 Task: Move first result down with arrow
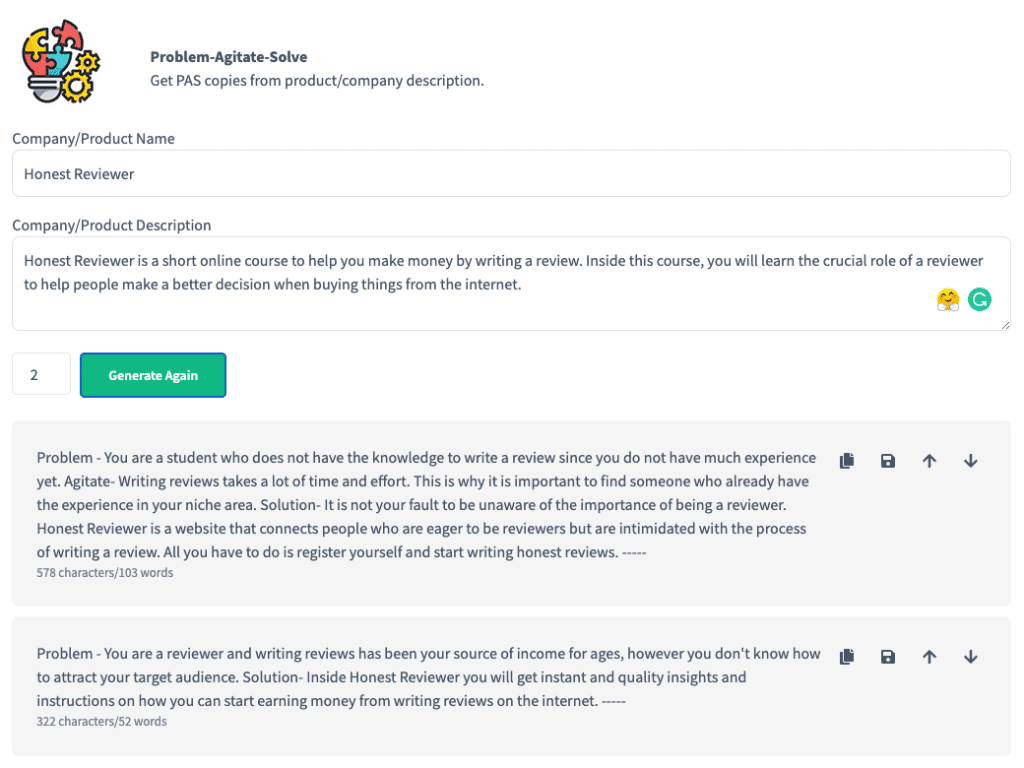click(970, 461)
